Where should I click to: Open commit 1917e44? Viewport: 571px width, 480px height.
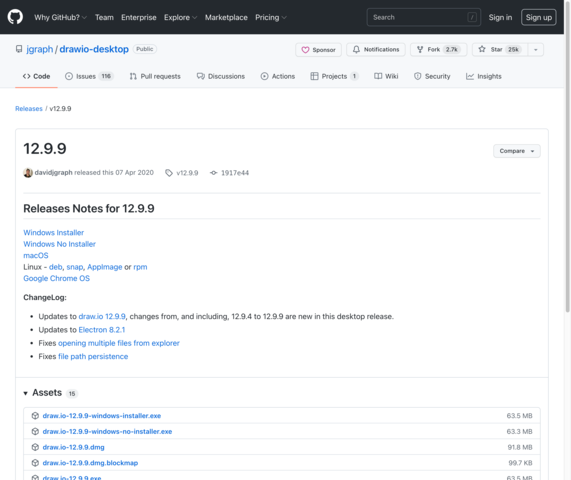click(x=235, y=173)
